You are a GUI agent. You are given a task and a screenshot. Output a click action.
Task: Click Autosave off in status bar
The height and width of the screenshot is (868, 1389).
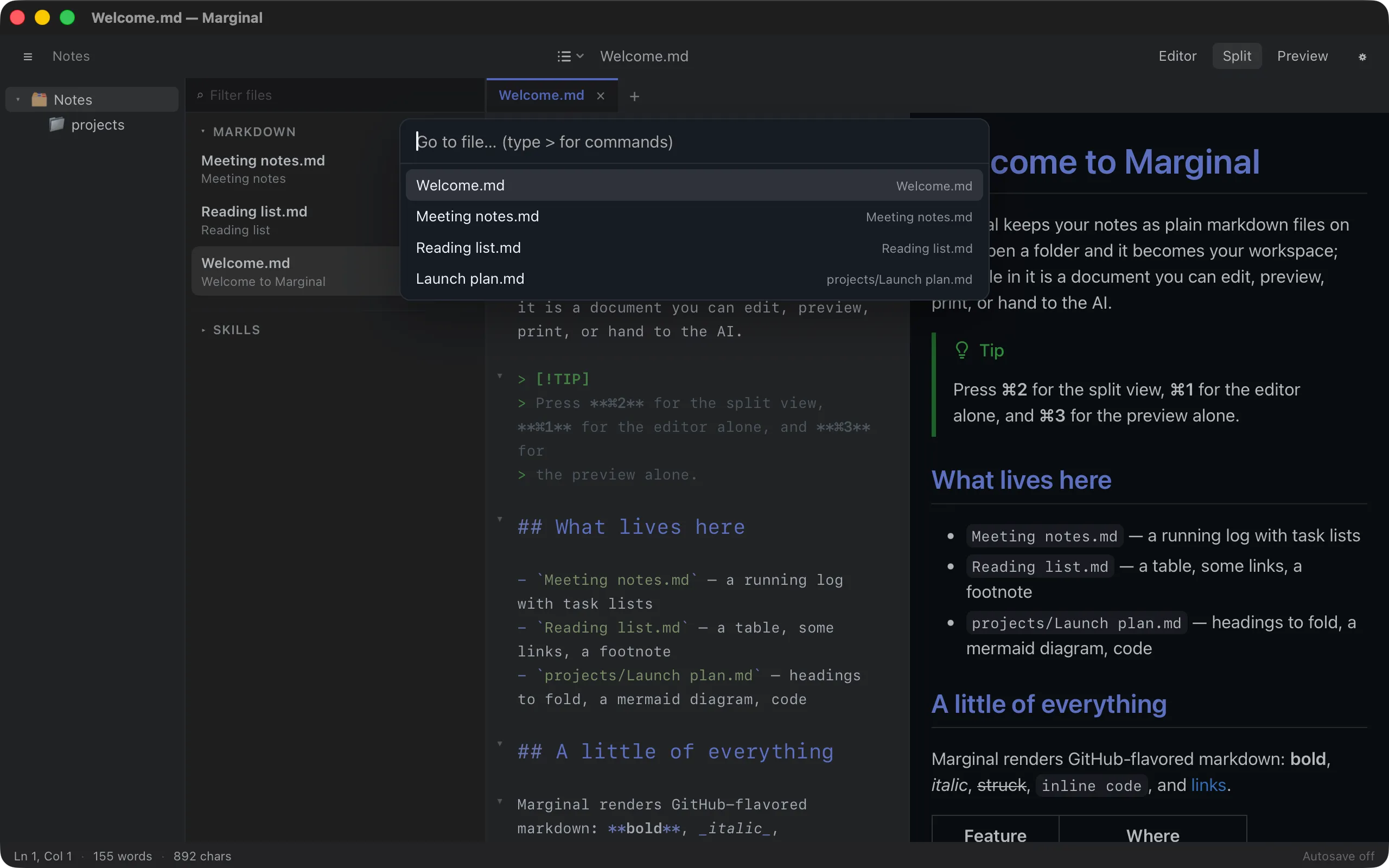[x=1338, y=856]
